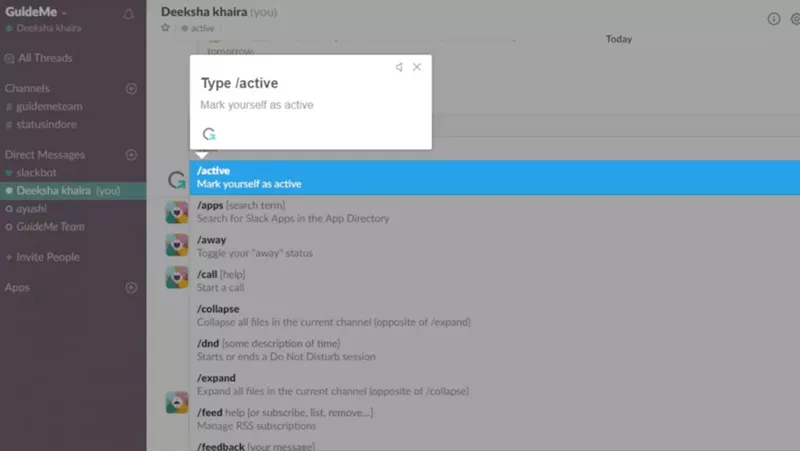800x451 pixels.
Task: Open All Threads view
Action: point(44,58)
